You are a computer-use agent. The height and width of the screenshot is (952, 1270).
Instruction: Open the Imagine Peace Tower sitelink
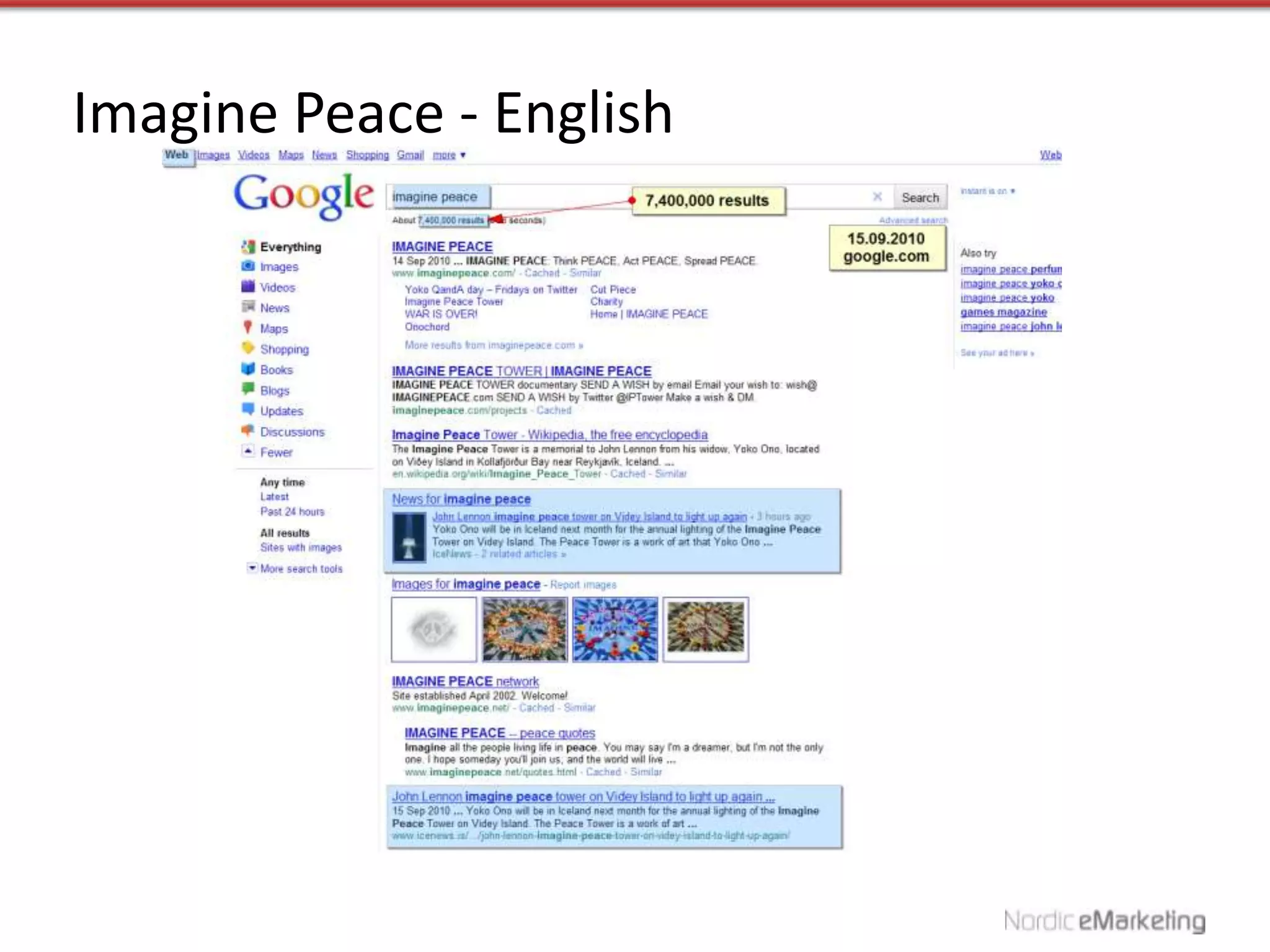coord(454,302)
